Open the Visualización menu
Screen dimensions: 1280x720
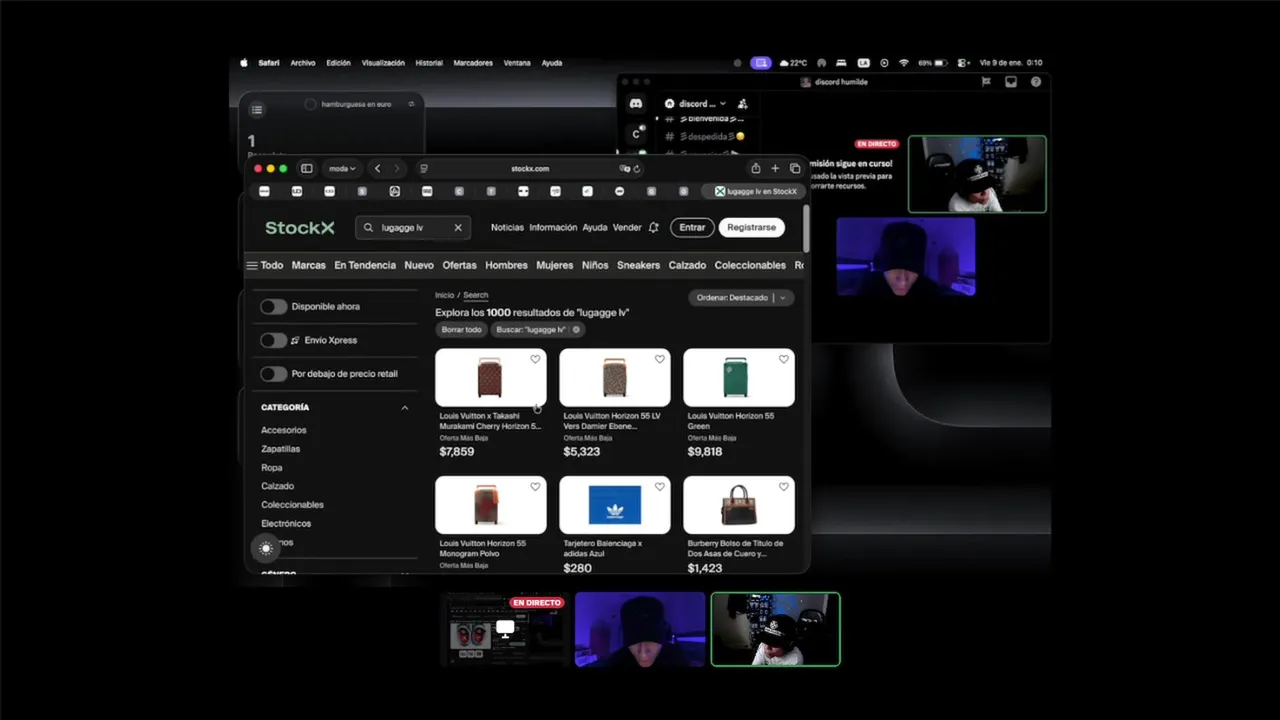click(383, 63)
